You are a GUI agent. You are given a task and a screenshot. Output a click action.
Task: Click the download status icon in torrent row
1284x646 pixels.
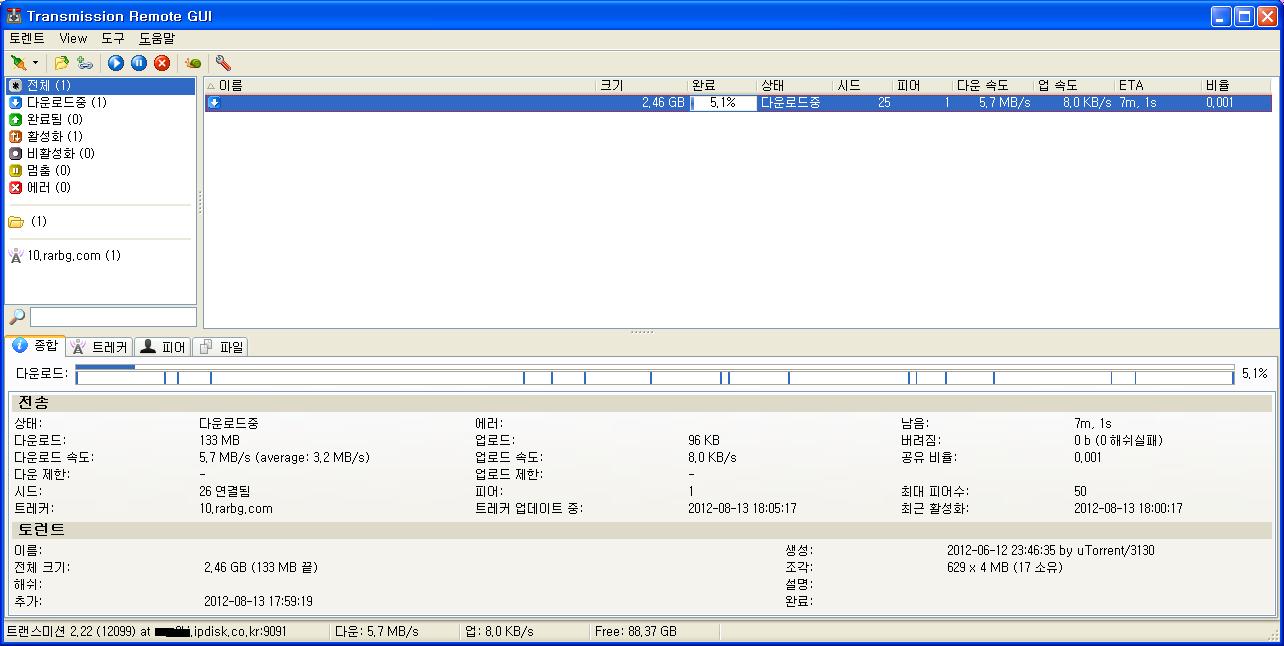point(213,102)
